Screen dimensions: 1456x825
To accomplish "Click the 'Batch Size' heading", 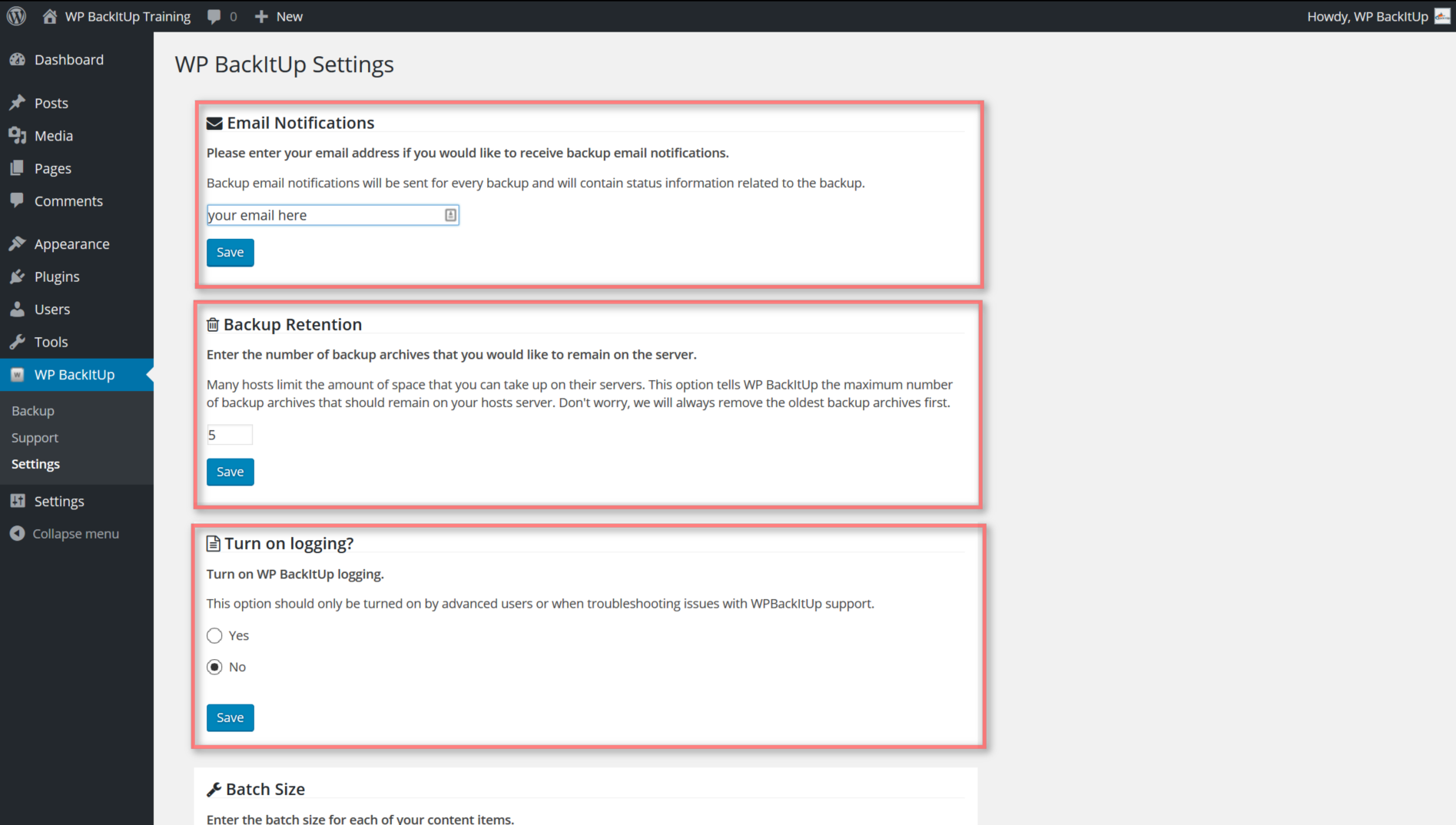I will coord(265,789).
